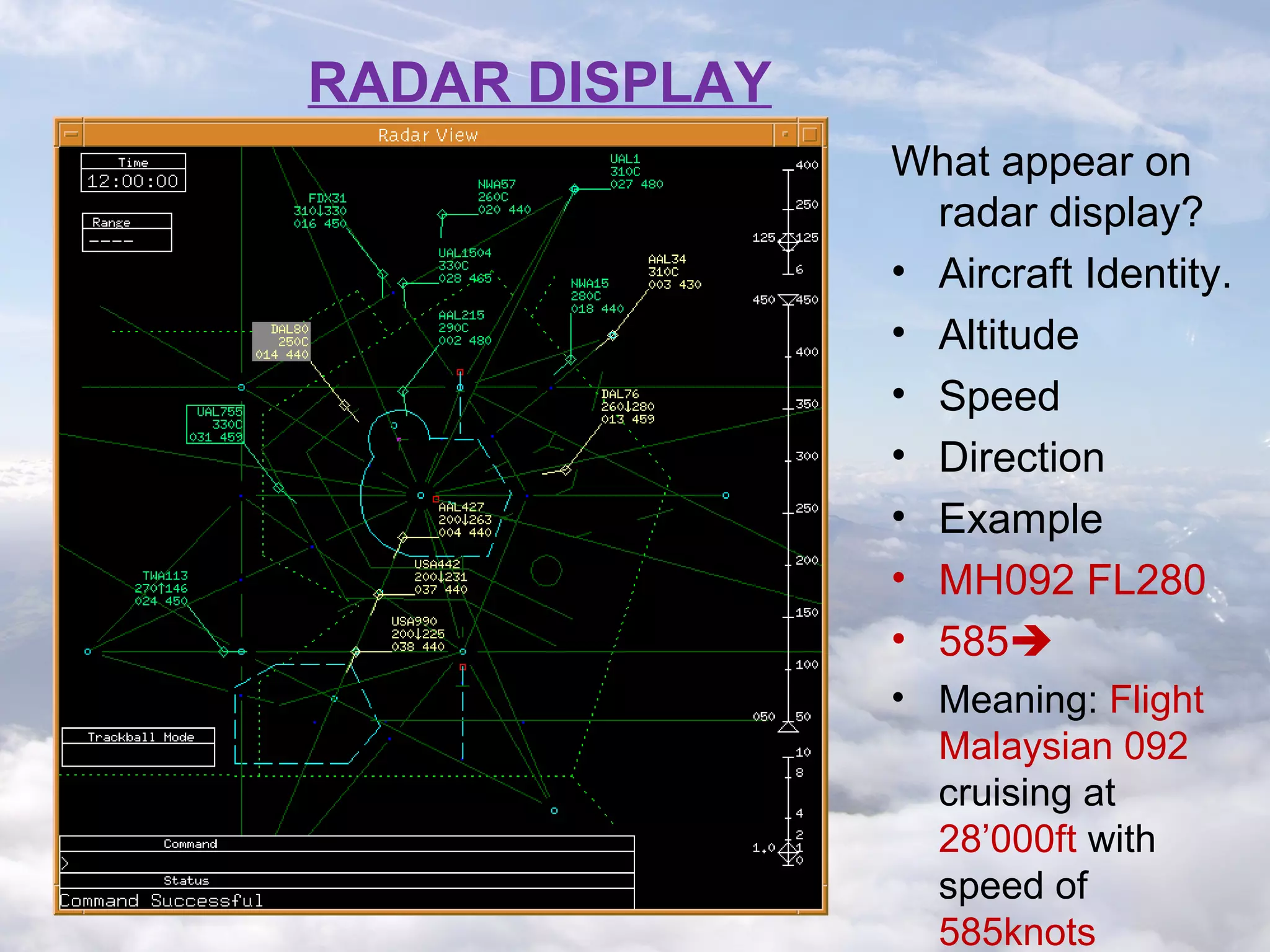Click the DAL76 aircraft target diamond
The height and width of the screenshot is (952, 1270).
pos(566,470)
